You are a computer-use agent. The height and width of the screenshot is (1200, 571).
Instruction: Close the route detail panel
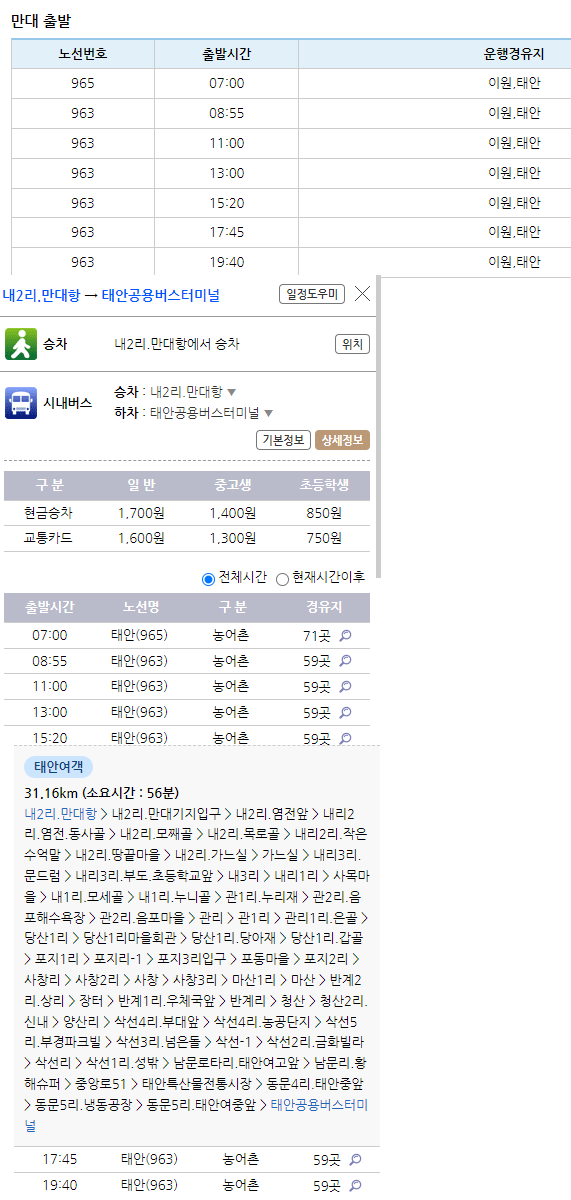coord(362,294)
